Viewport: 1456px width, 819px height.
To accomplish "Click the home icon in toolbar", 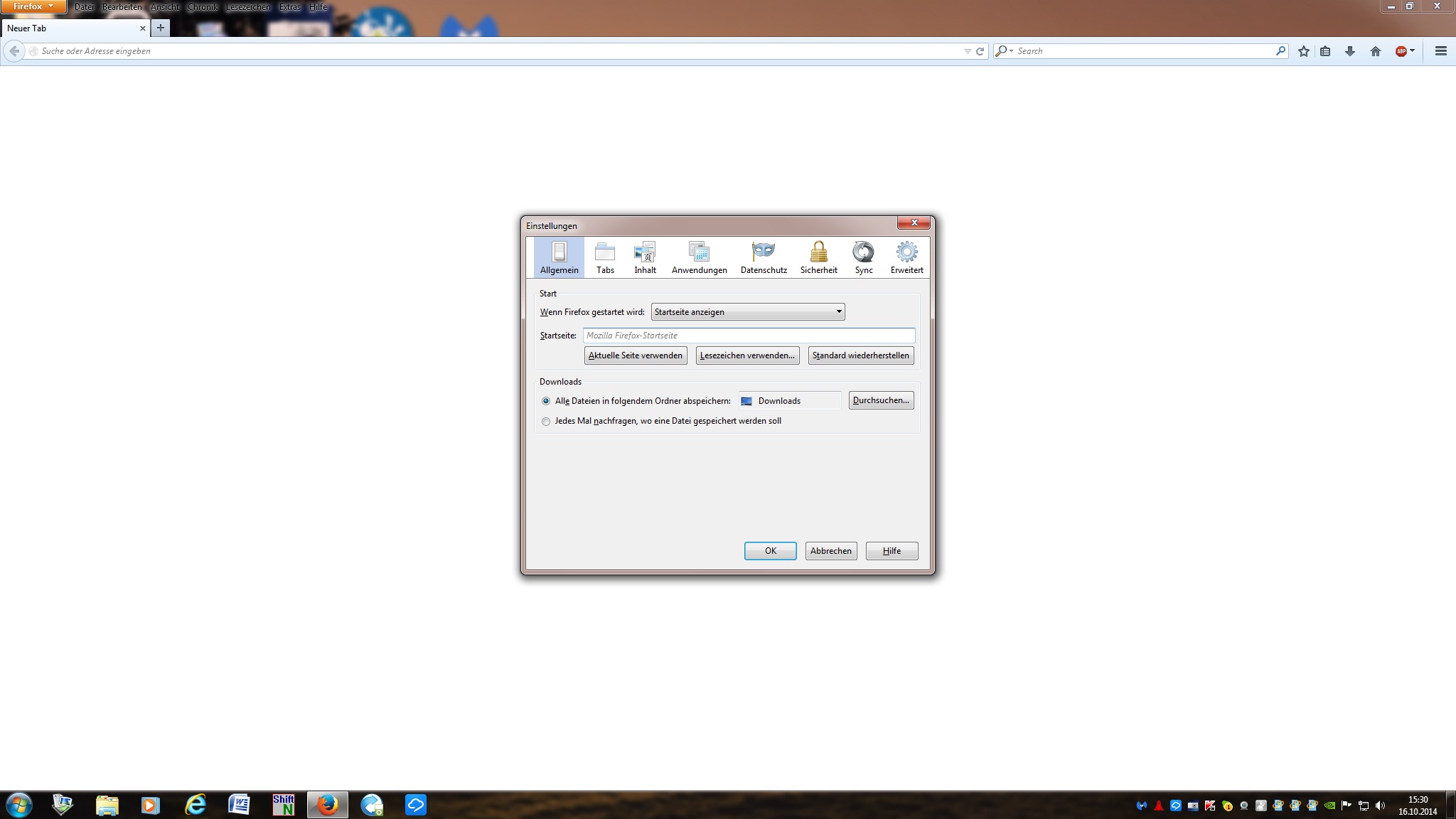I will pyautogui.click(x=1375, y=51).
